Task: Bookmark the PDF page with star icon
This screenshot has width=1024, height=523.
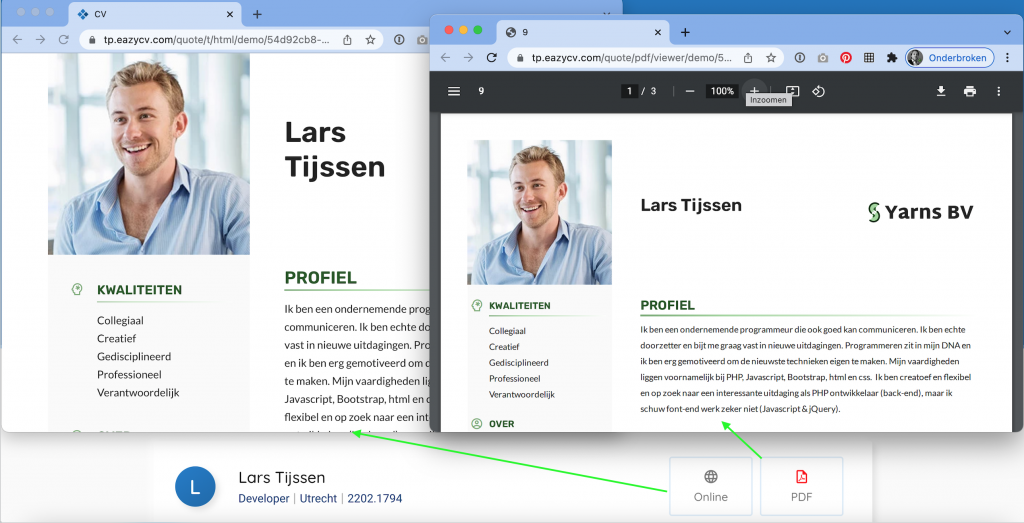Action: (x=771, y=58)
